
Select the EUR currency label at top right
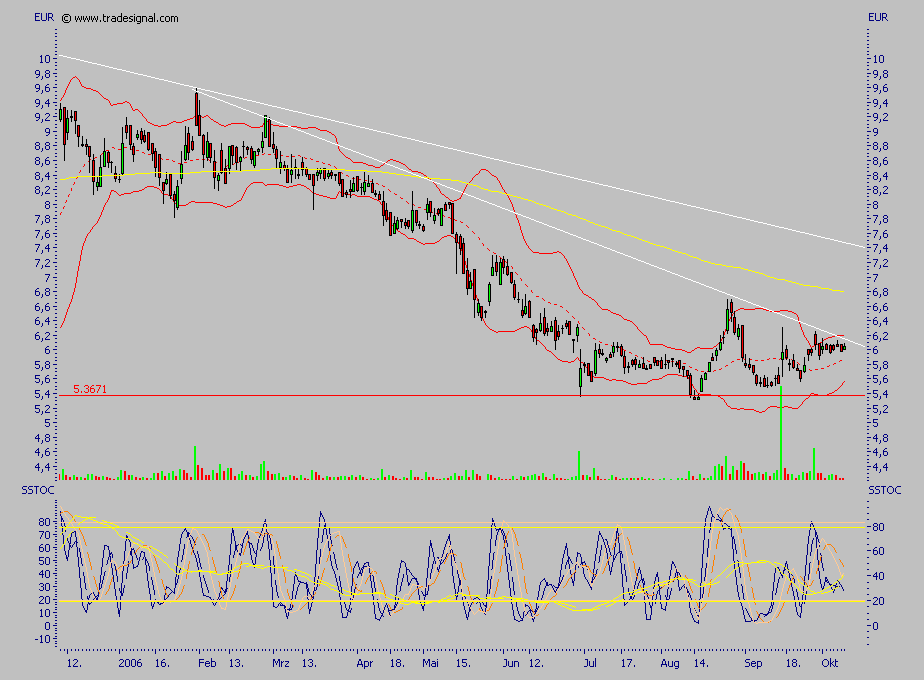(x=878, y=18)
